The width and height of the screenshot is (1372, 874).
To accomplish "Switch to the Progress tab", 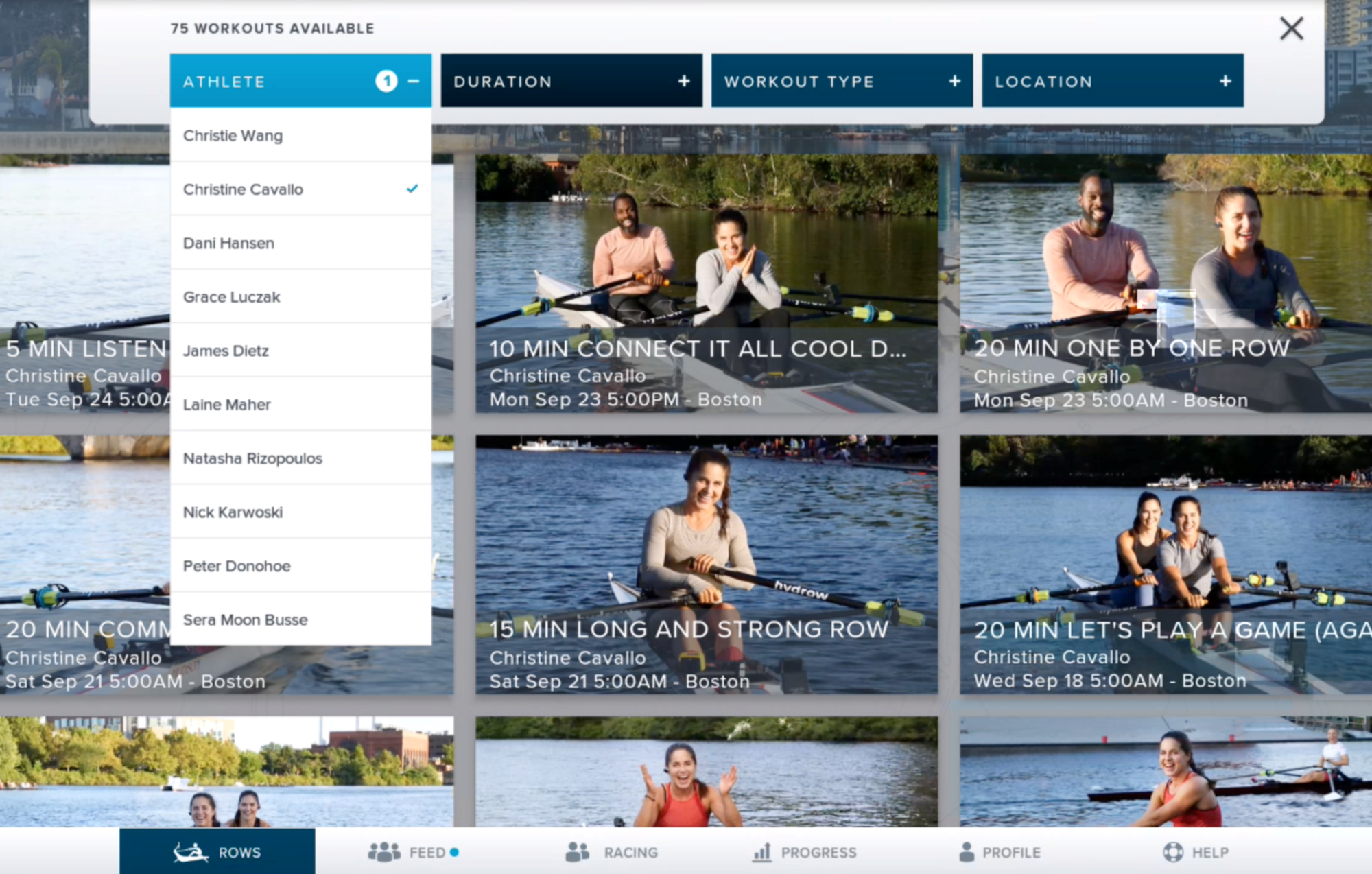I will [x=805, y=851].
